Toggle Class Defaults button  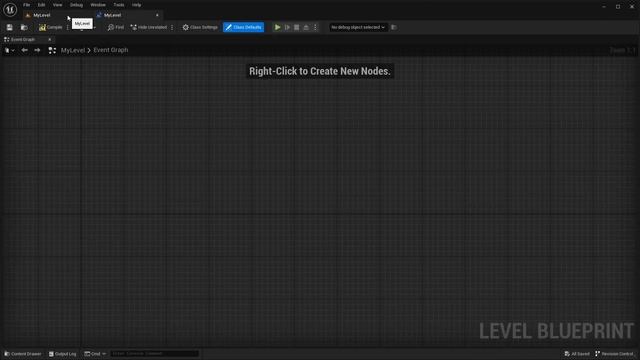pyautogui.click(x=243, y=27)
